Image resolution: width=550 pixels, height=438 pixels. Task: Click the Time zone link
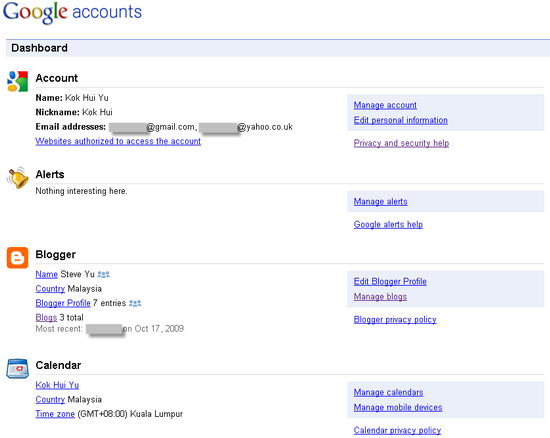pos(55,414)
